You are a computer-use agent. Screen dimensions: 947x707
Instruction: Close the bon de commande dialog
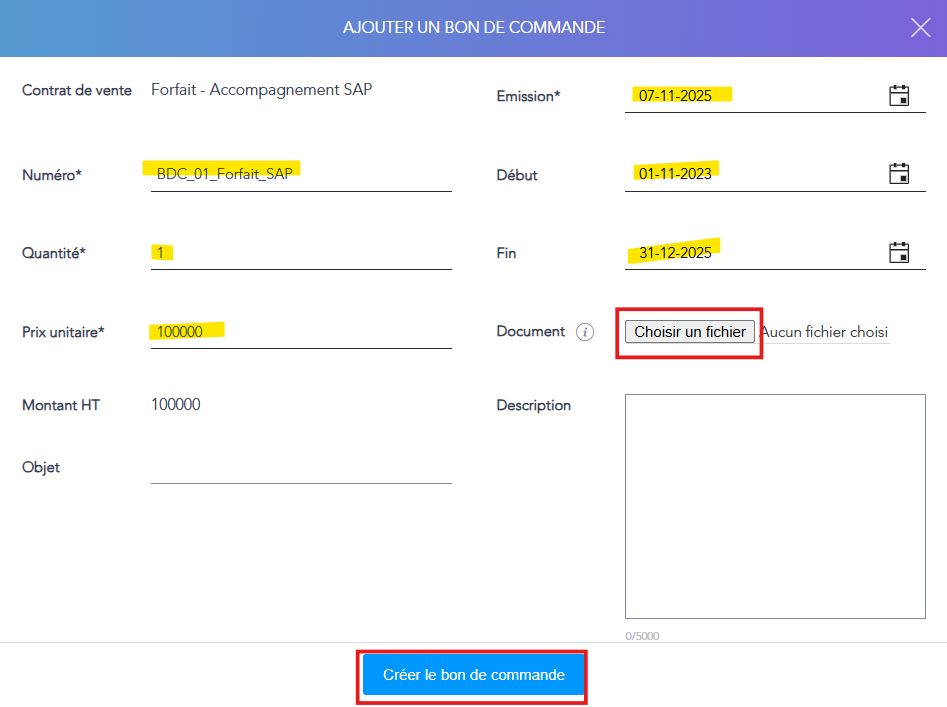(920, 28)
